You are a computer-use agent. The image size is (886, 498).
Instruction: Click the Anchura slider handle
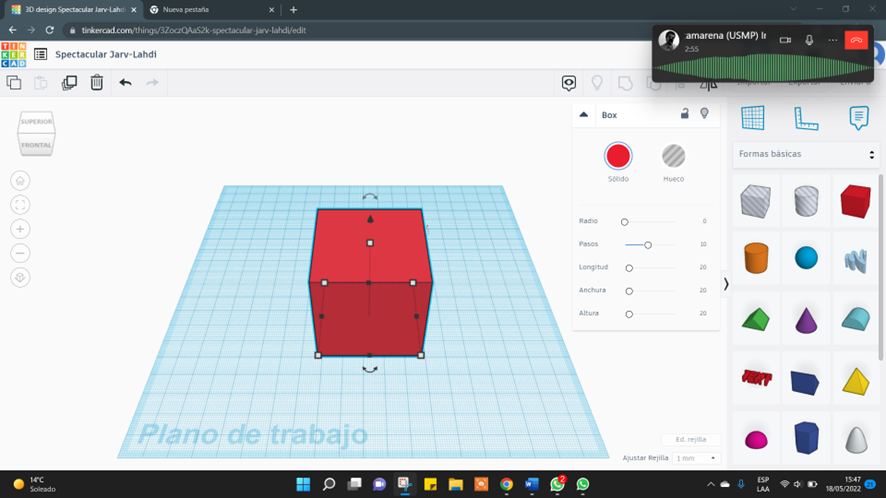(x=629, y=291)
